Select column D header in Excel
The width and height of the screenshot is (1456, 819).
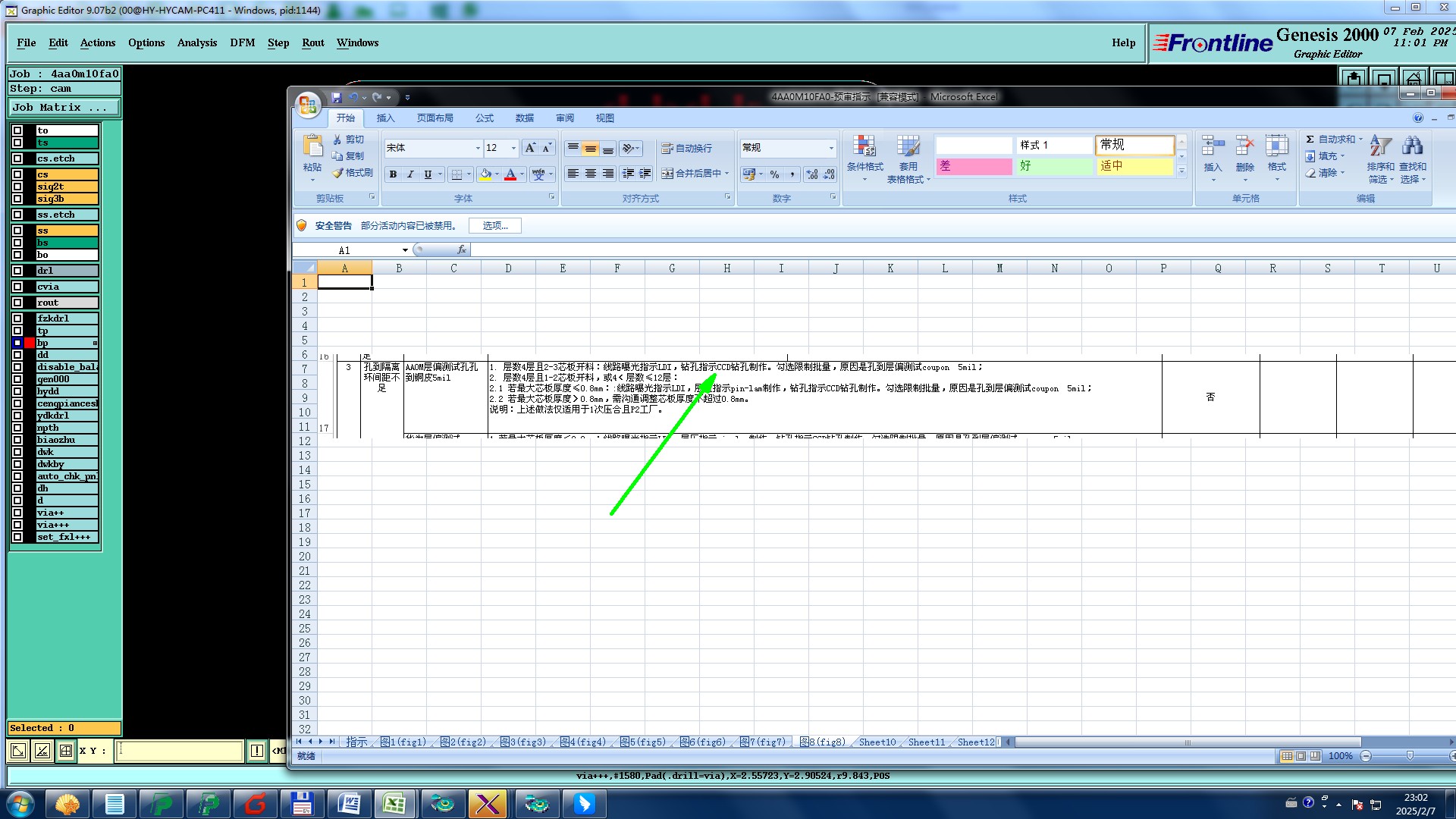tap(508, 268)
